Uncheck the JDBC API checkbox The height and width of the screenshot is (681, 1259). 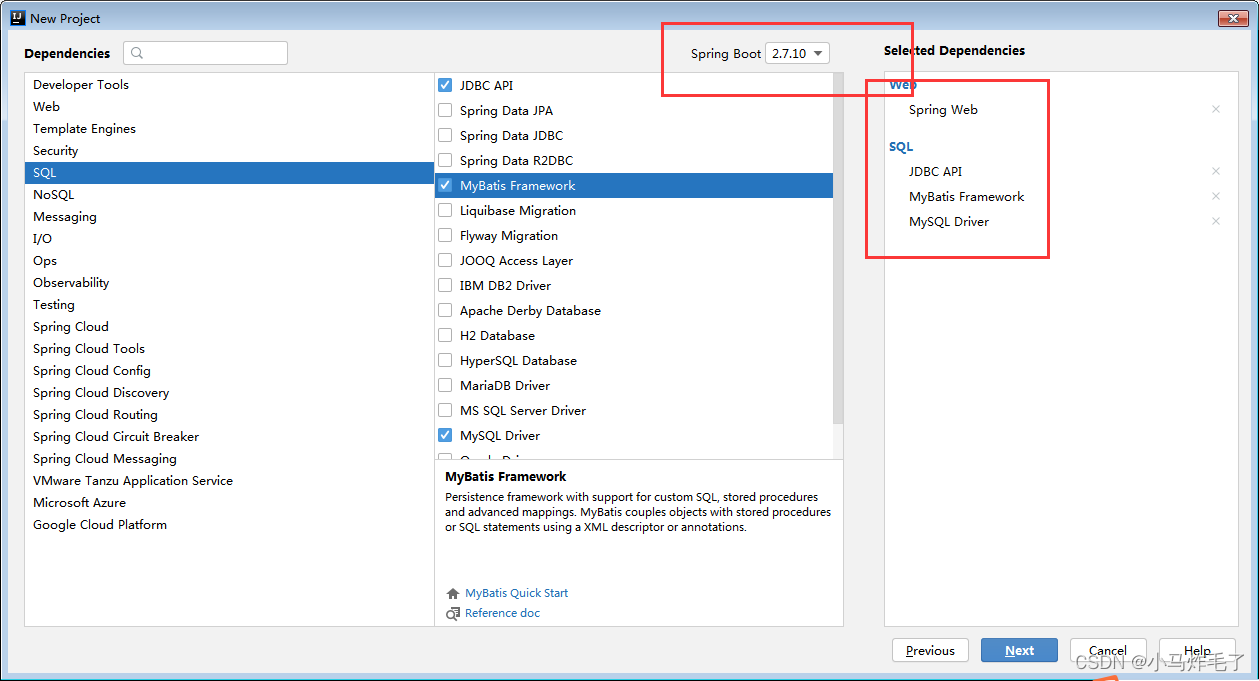[446, 85]
